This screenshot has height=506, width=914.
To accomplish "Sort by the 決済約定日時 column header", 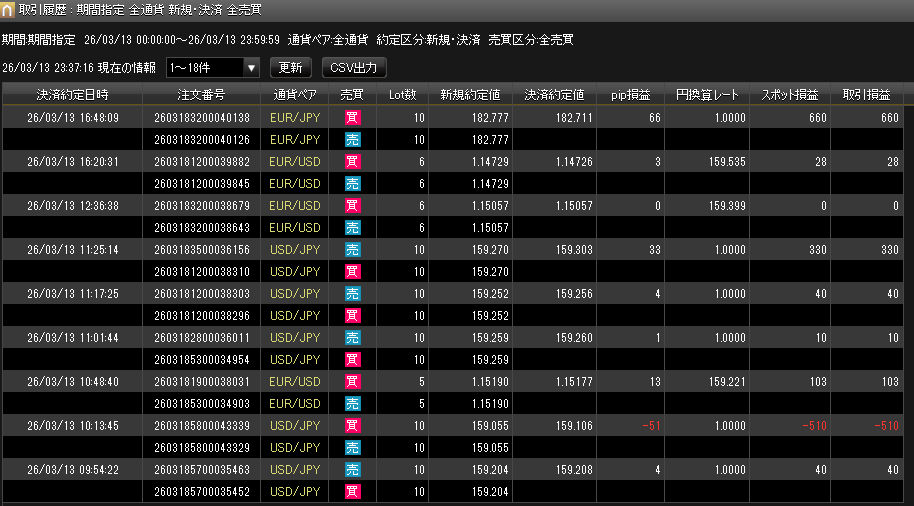I will pyautogui.click(x=72, y=95).
